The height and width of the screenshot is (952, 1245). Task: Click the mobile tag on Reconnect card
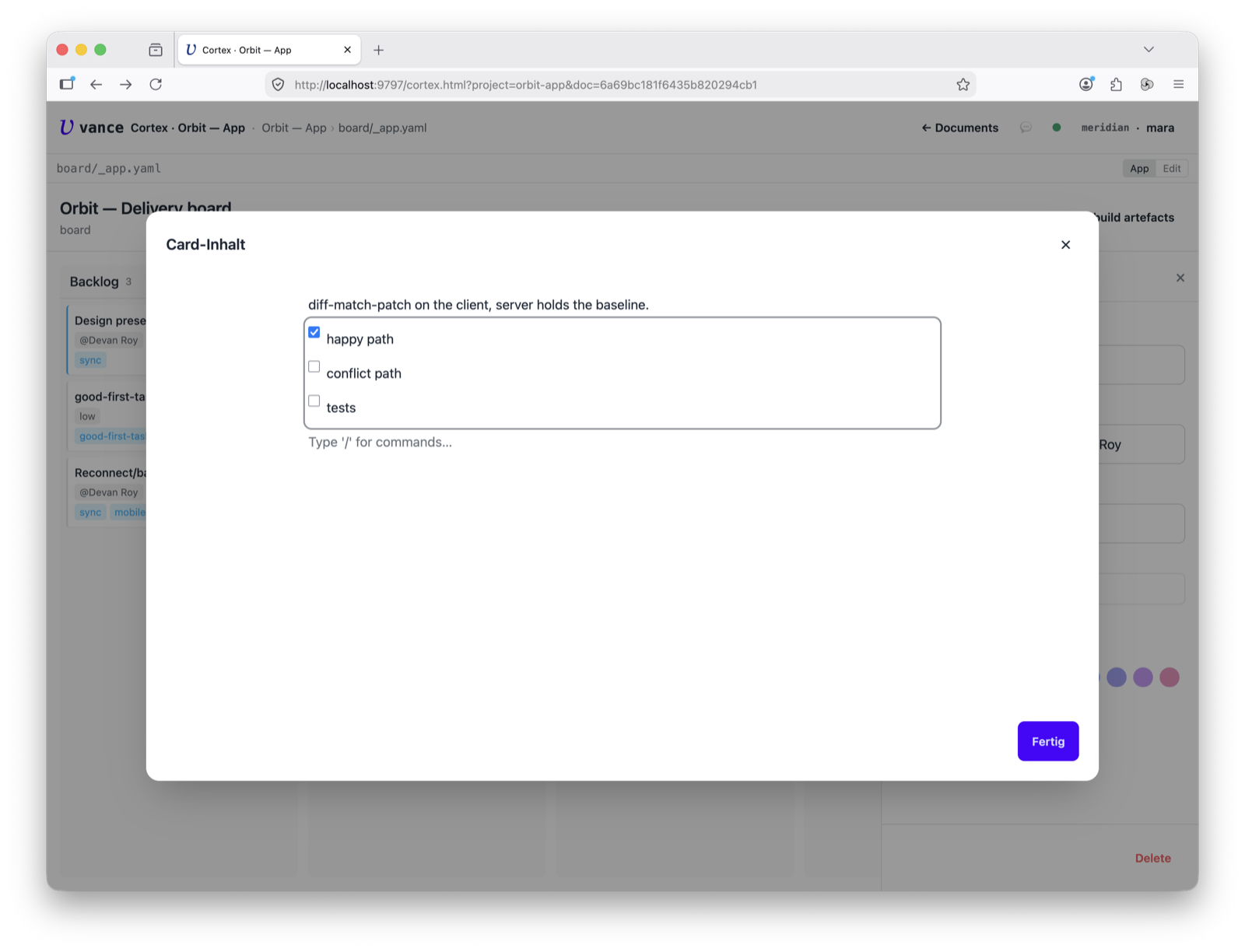point(128,513)
